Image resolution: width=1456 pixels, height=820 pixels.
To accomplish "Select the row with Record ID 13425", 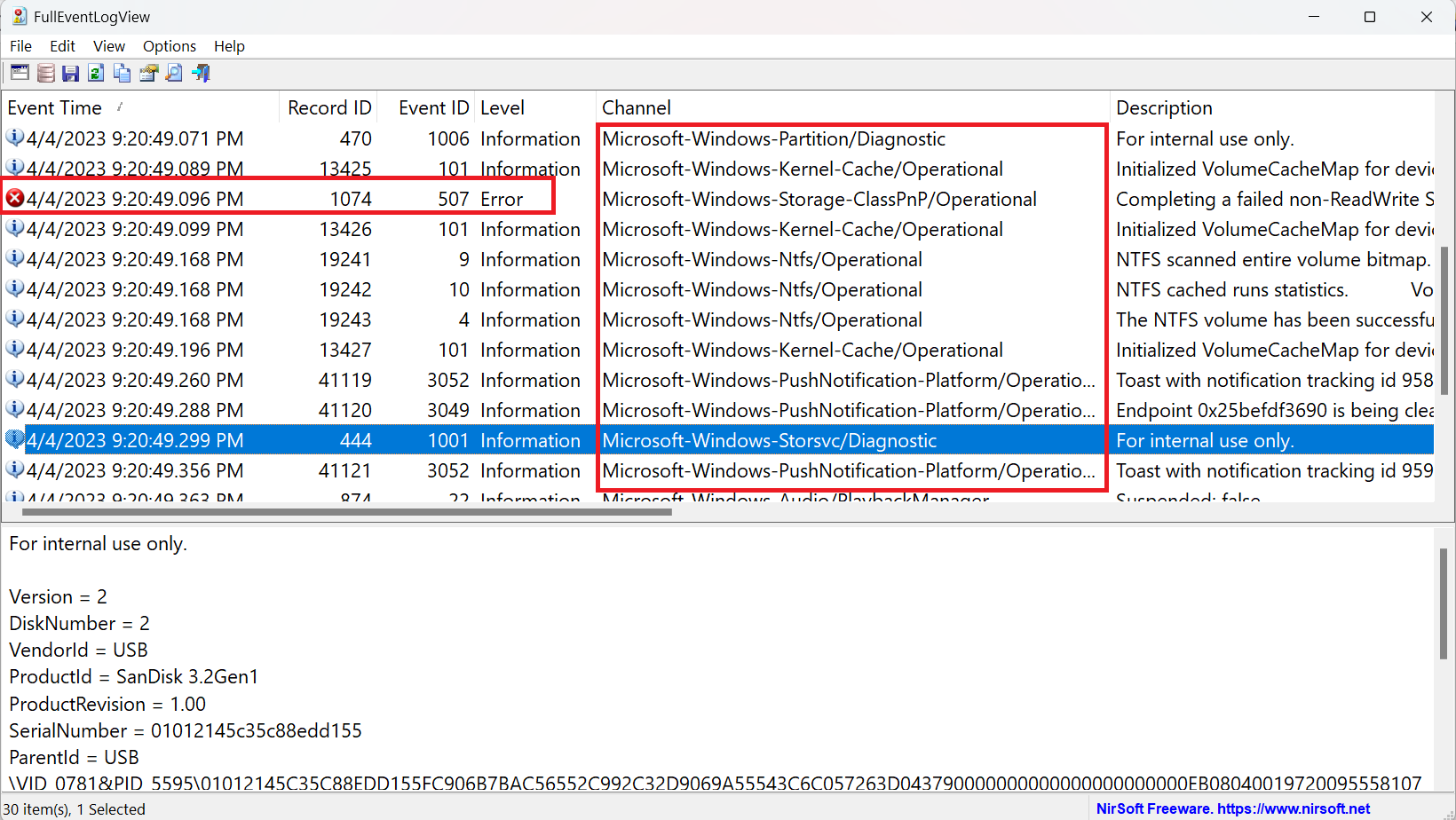I will [x=718, y=169].
